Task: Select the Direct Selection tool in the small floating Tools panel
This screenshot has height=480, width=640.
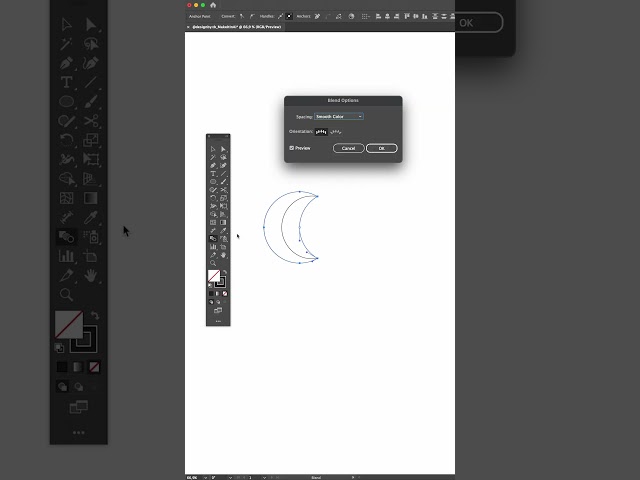Action: point(223,149)
